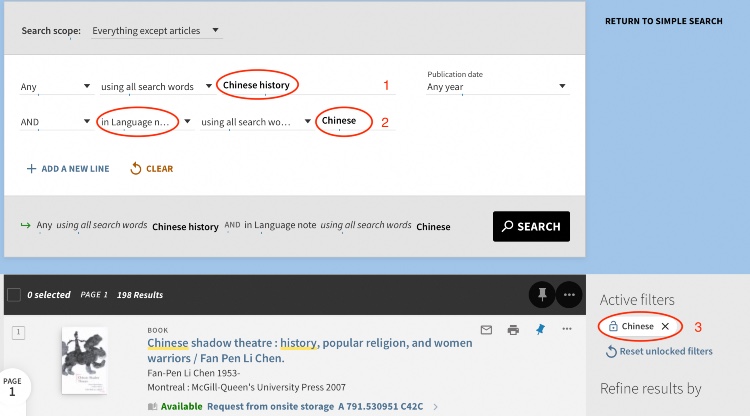Open the Search scope dropdown
Screen dimensions: 750x416
[156, 31]
